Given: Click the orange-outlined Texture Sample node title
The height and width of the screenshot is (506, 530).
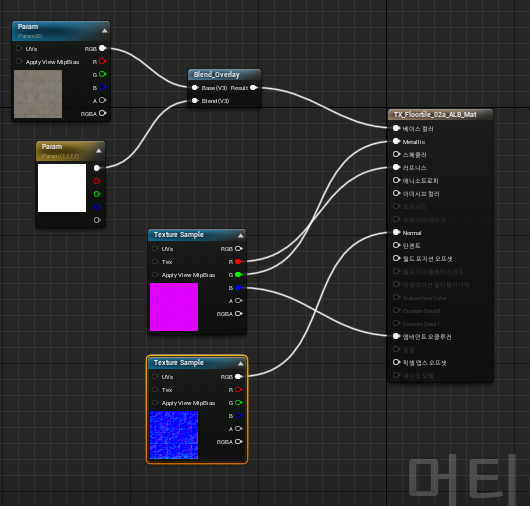Looking at the screenshot, I should [179, 363].
